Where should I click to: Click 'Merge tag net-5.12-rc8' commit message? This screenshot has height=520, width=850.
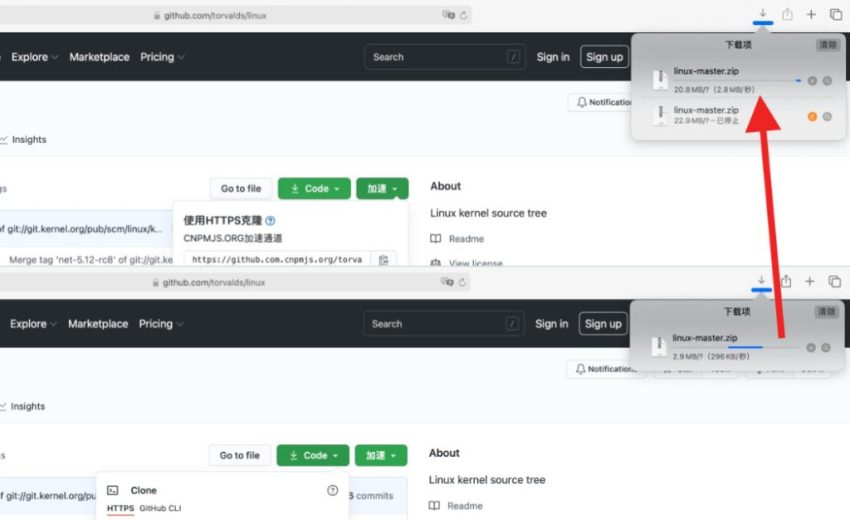tap(91, 260)
